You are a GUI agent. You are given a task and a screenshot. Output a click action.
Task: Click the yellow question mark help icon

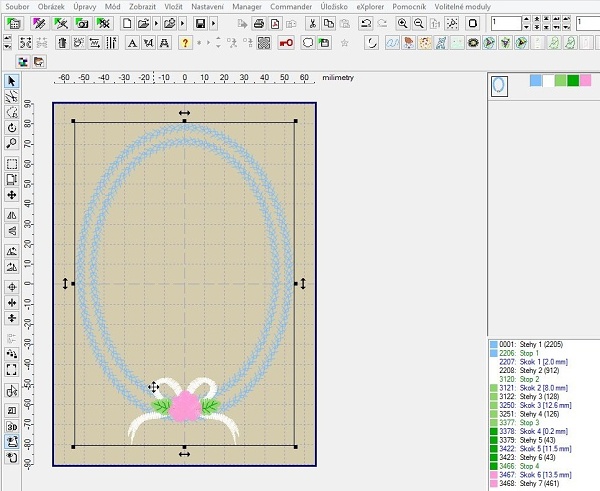click(185, 42)
